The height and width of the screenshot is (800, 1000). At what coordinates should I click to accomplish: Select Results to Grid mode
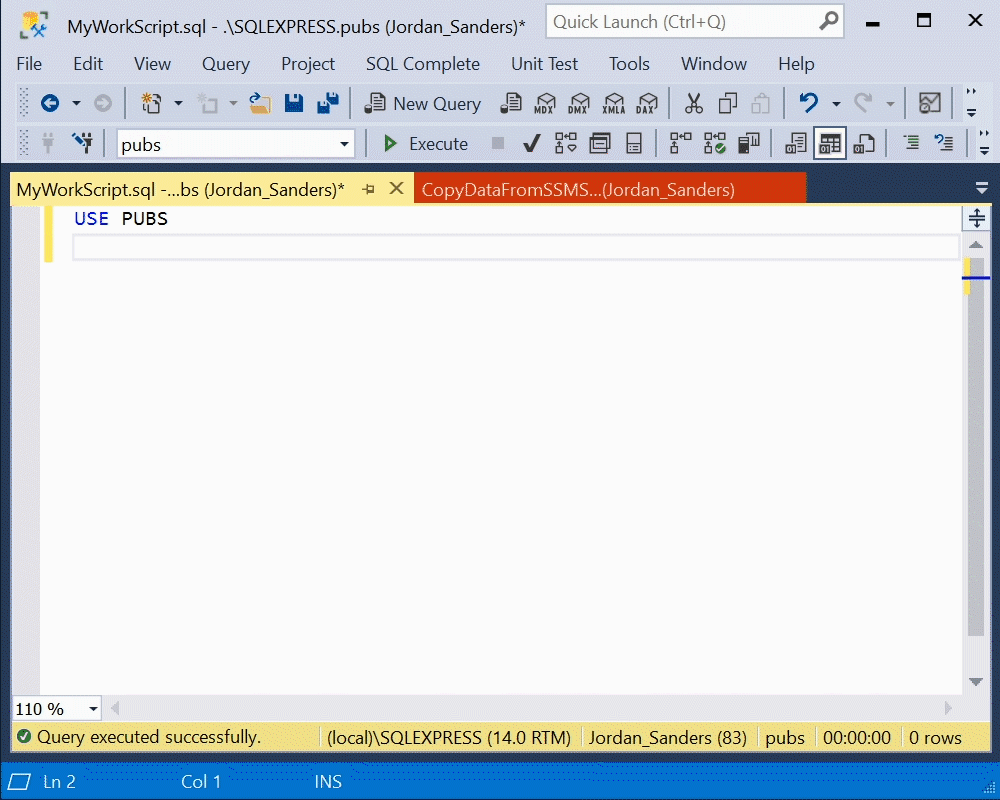click(830, 143)
